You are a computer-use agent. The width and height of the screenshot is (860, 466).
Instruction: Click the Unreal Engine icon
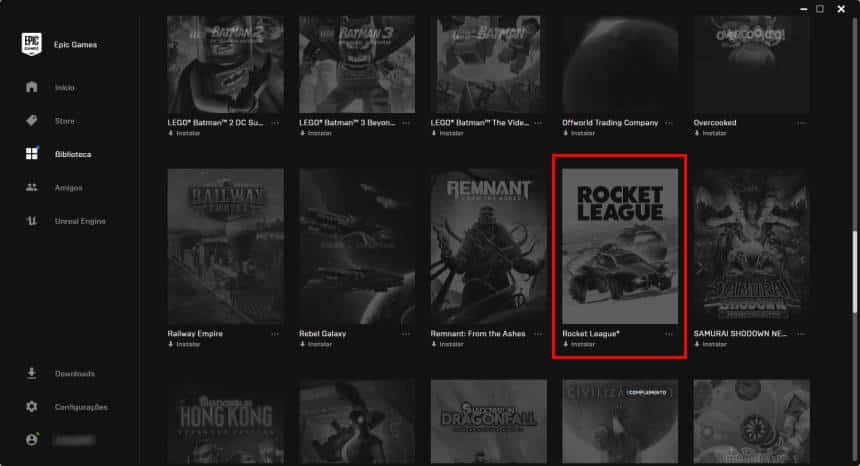pos(32,221)
